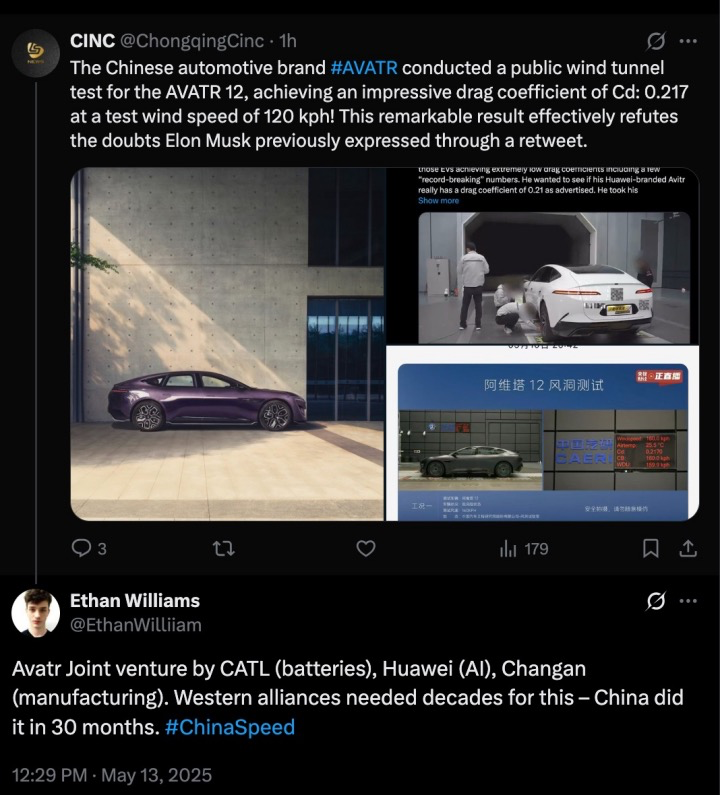Viewport: 720px width, 795px height.
Task: Open view analytics showing 179 views
Action: [524, 549]
